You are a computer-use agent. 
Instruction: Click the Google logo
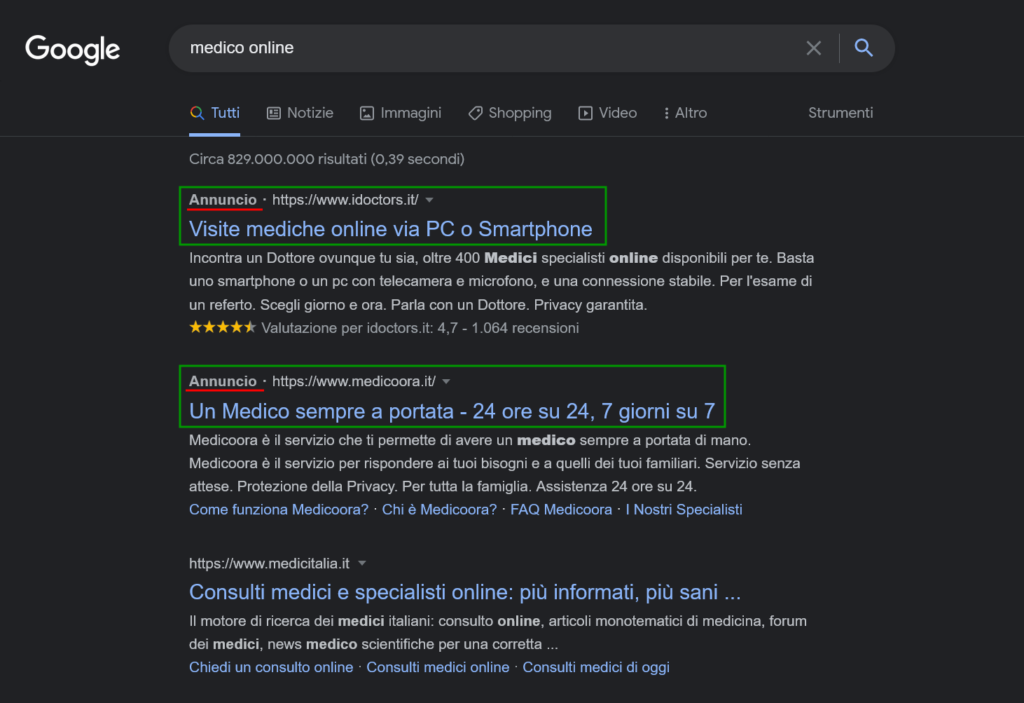click(x=72, y=49)
